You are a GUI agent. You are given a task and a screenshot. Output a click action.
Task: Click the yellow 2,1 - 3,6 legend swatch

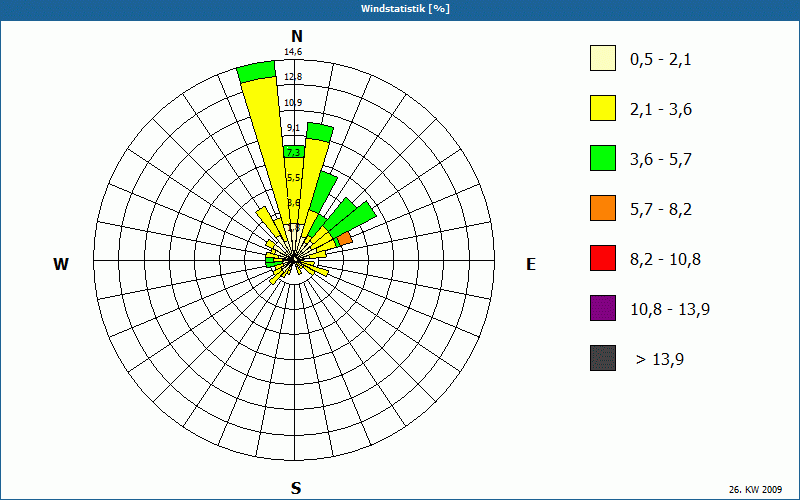603,108
